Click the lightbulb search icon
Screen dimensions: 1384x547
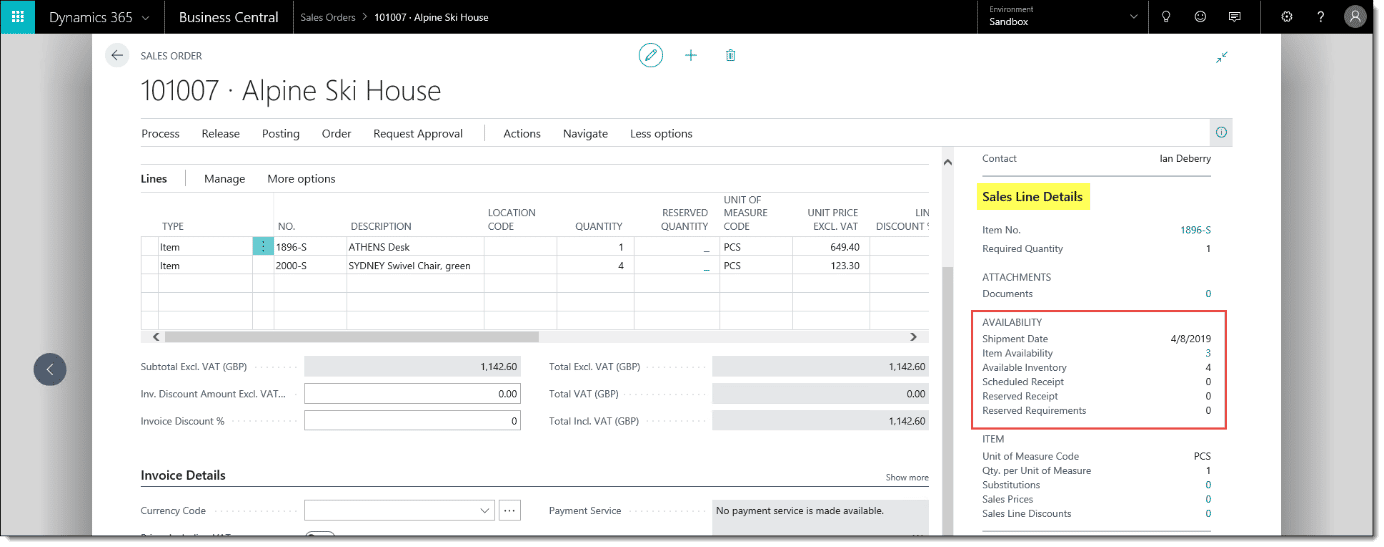pyautogui.click(x=1166, y=17)
